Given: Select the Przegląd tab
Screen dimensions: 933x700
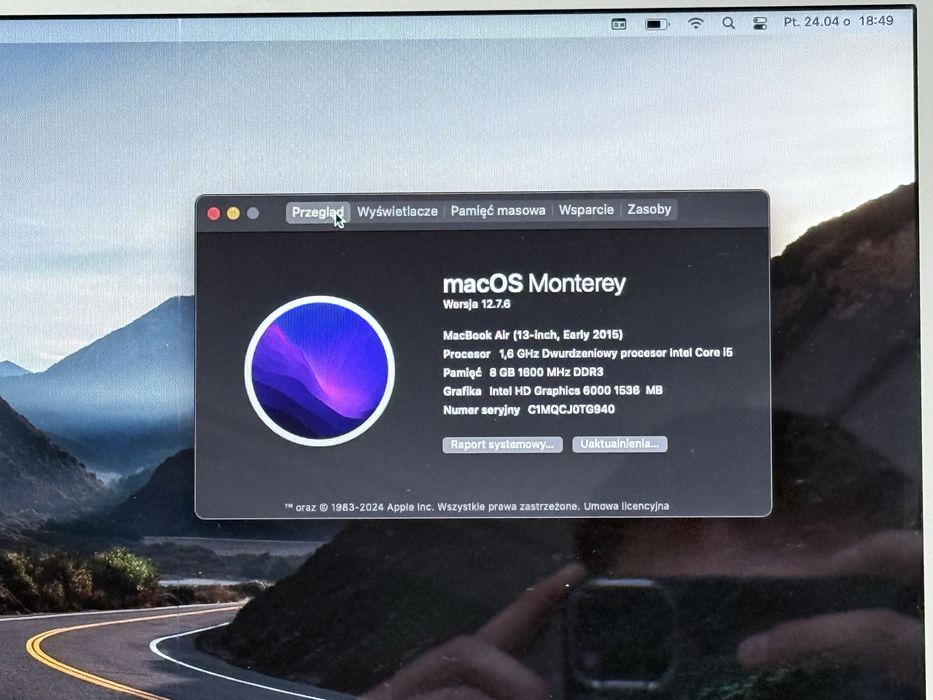Looking at the screenshot, I should point(318,212).
